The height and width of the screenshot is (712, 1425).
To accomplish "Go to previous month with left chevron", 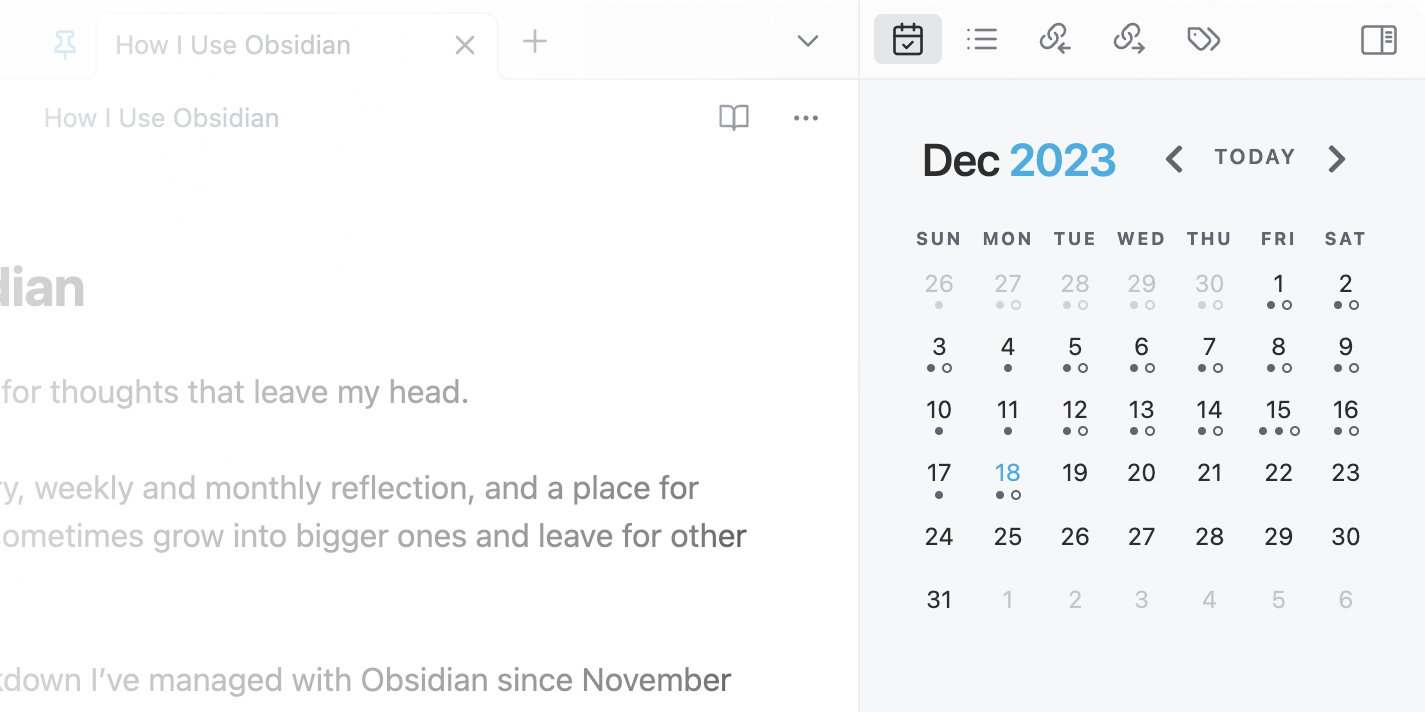I will pyautogui.click(x=1174, y=158).
